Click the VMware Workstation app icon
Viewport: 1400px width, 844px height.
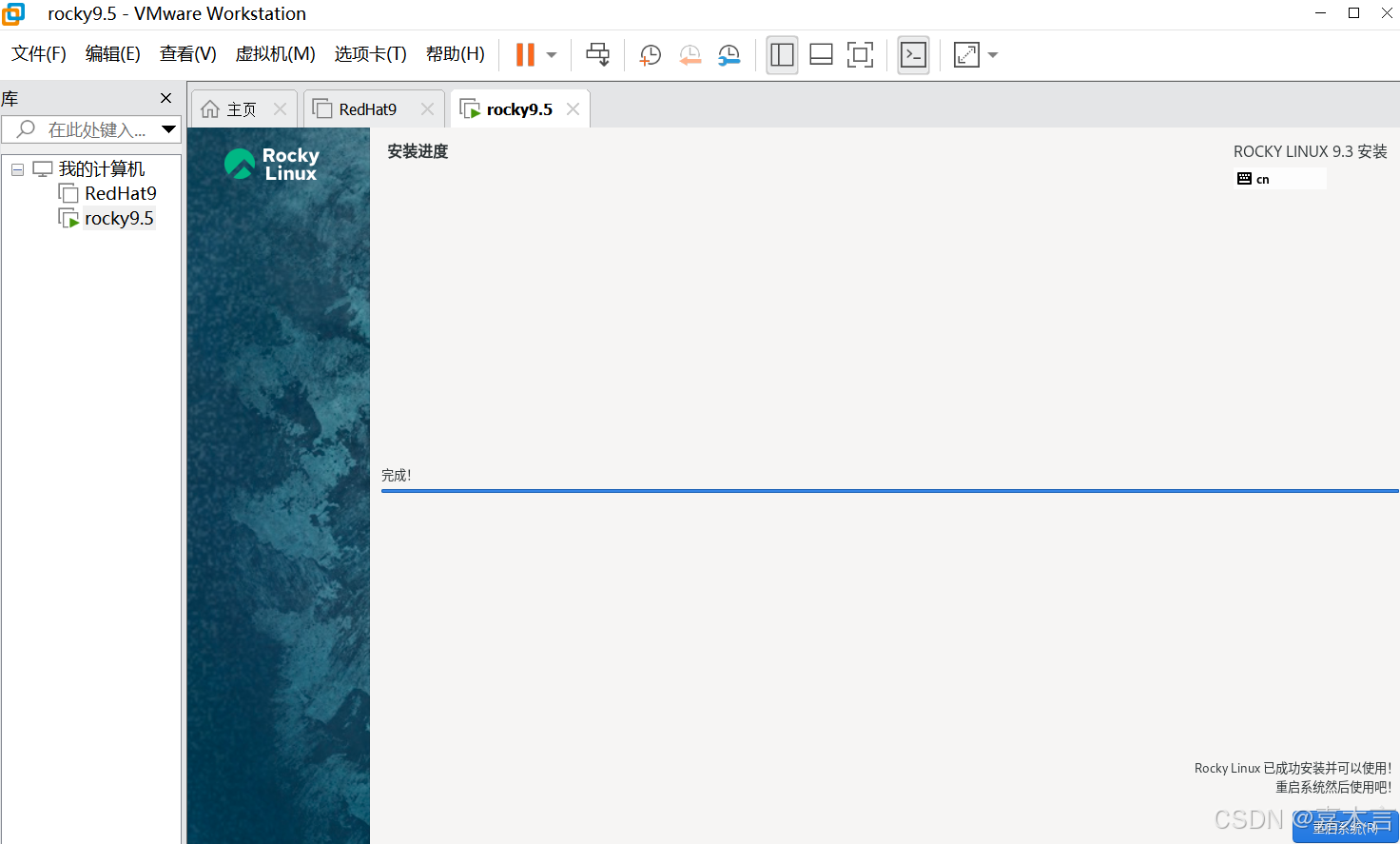pyautogui.click(x=13, y=14)
